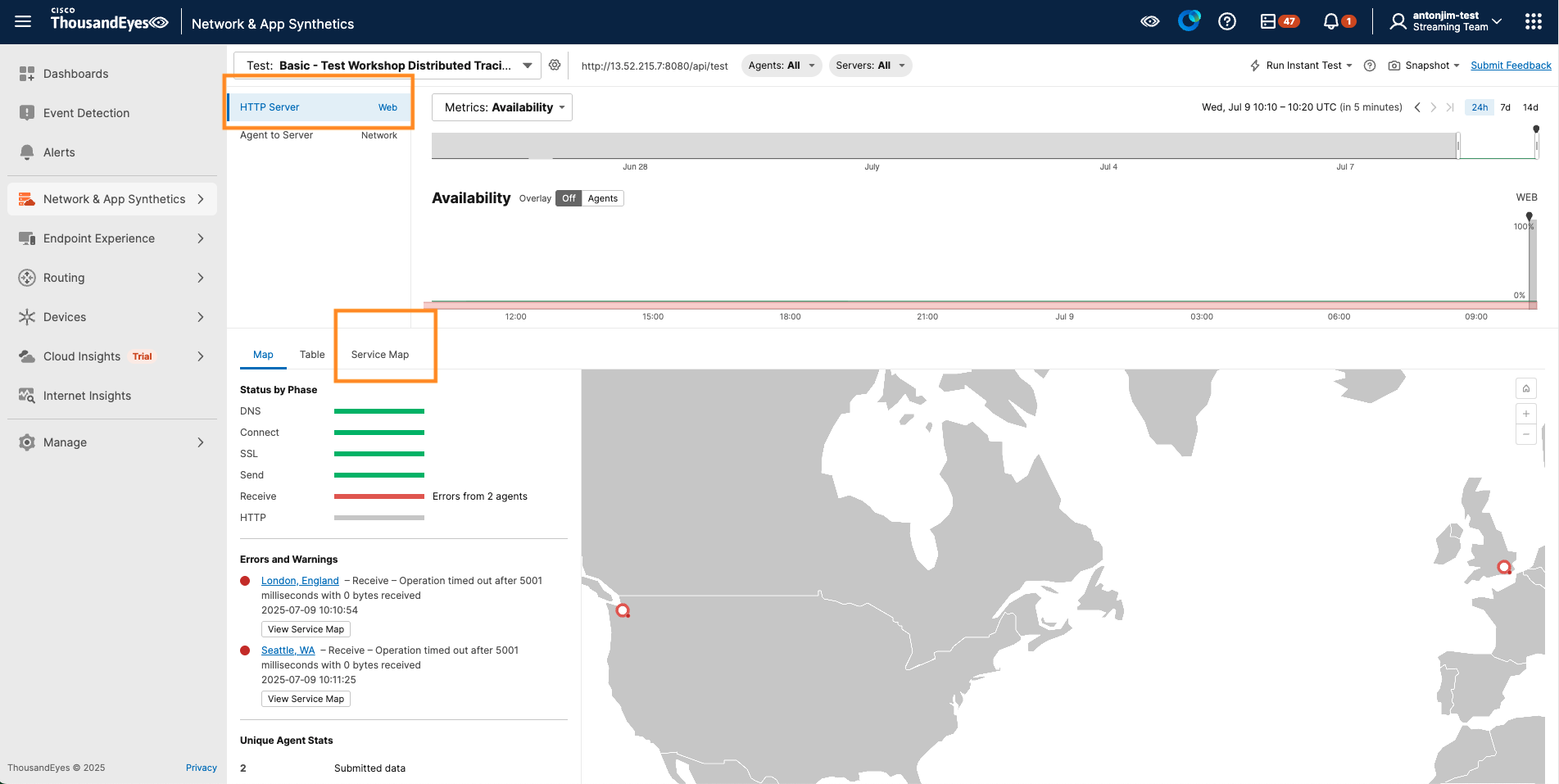Click the Routing sidebar icon
Screen dimensions: 1559x784
[27, 278]
